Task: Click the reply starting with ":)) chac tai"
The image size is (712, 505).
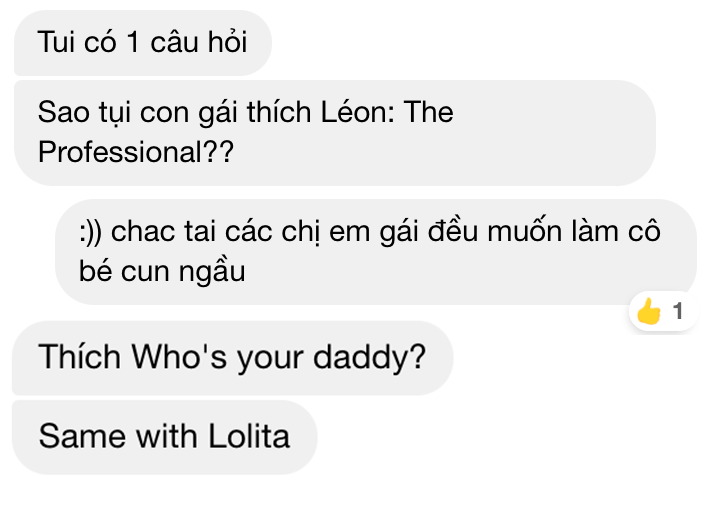Action: (x=375, y=251)
